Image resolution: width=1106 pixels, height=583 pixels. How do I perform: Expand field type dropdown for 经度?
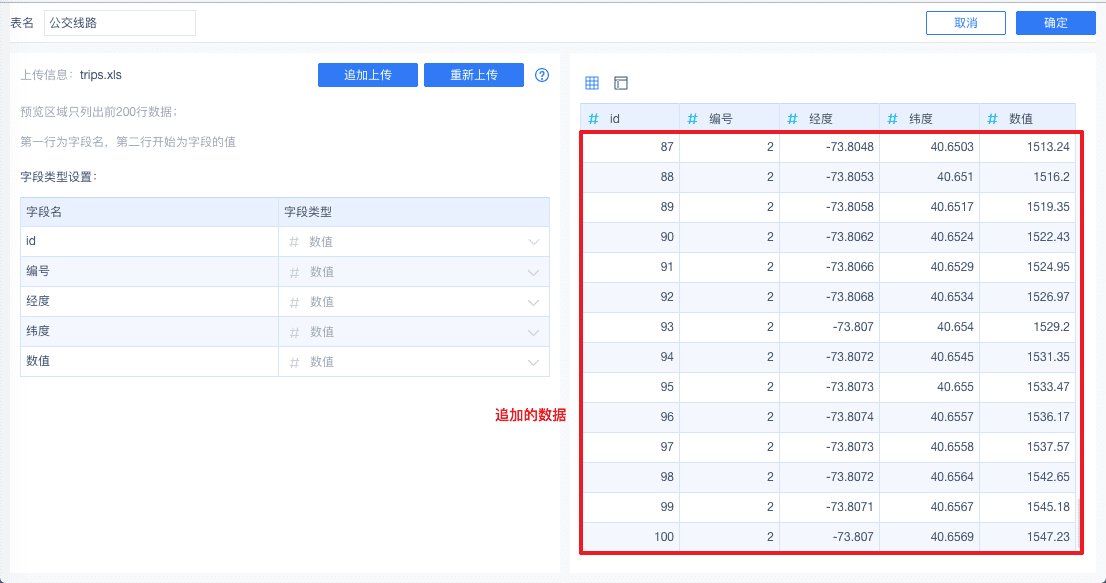click(534, 302)
